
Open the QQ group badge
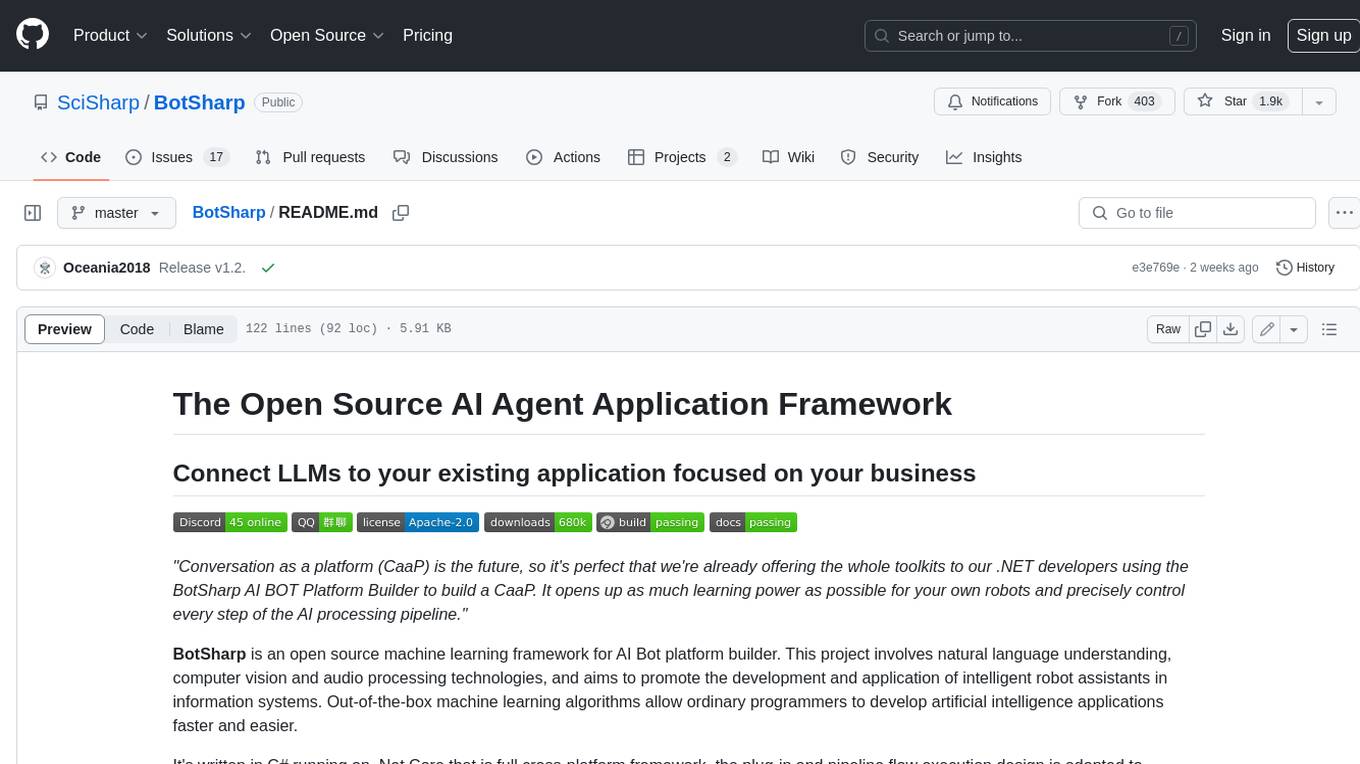tap(322, 522)
